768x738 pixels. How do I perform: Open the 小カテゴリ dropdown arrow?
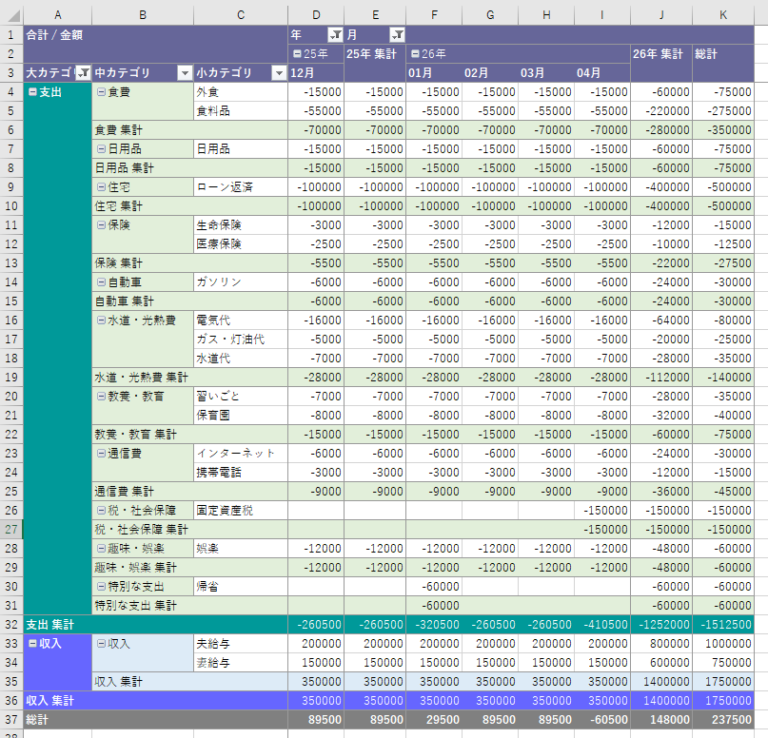tap(279, 73)
